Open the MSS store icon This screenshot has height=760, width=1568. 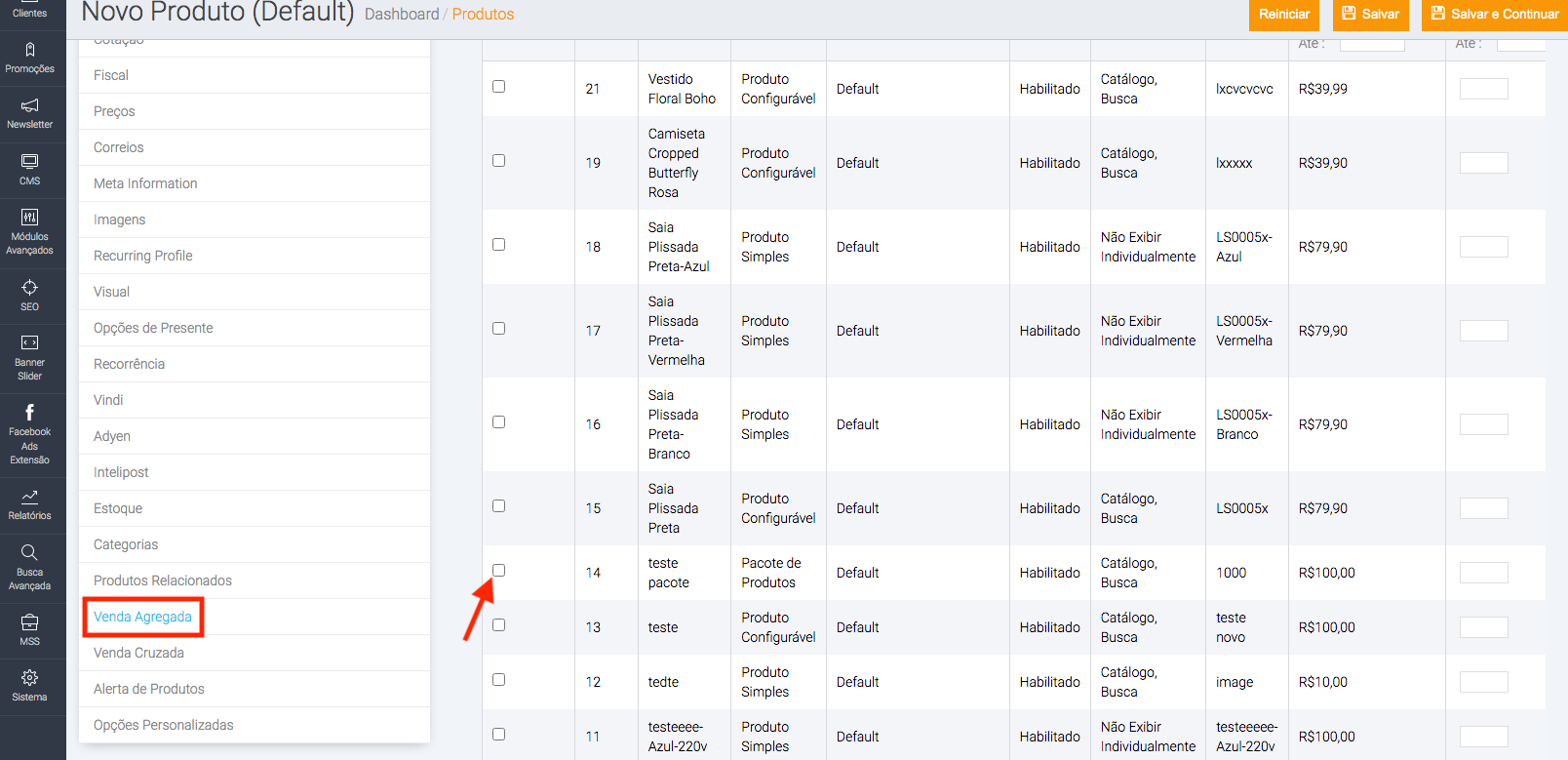[x=30, y=621]
